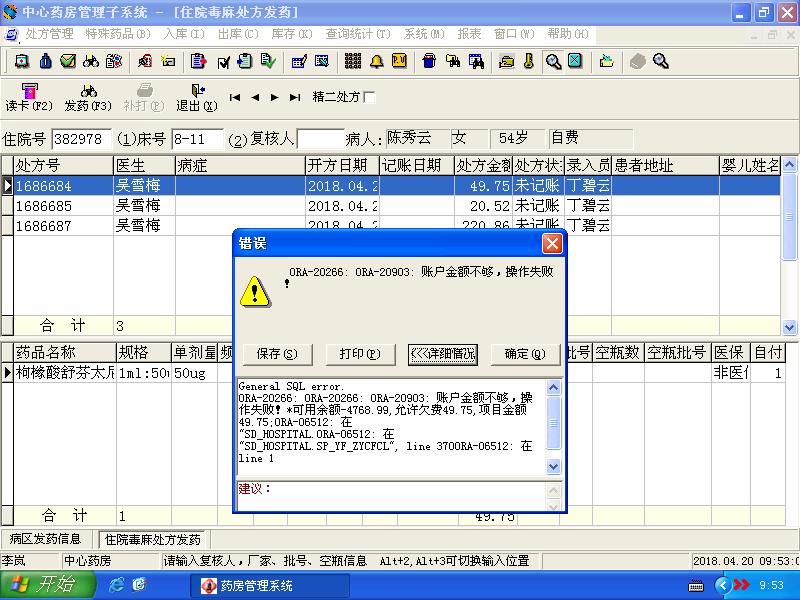Go to previous record arrow
The image size is (800, 600).
(255, 97)
